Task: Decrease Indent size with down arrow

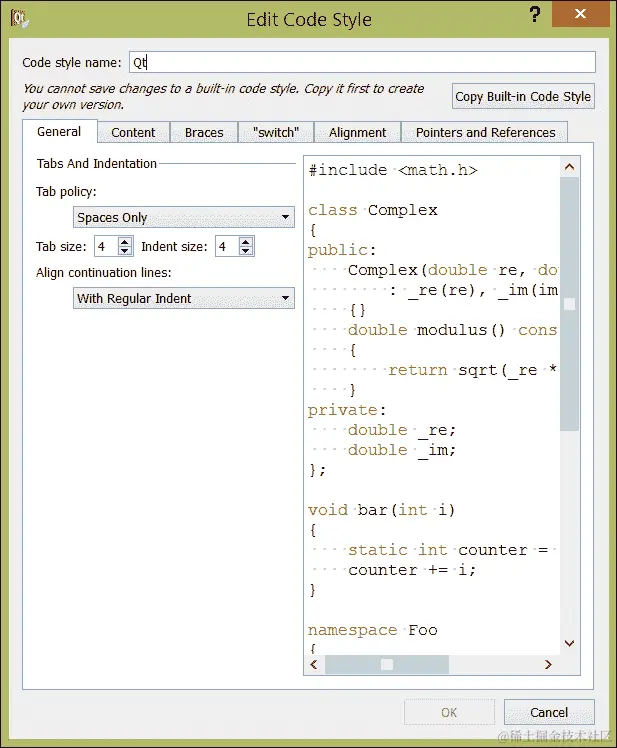Action: click(246, 251)
